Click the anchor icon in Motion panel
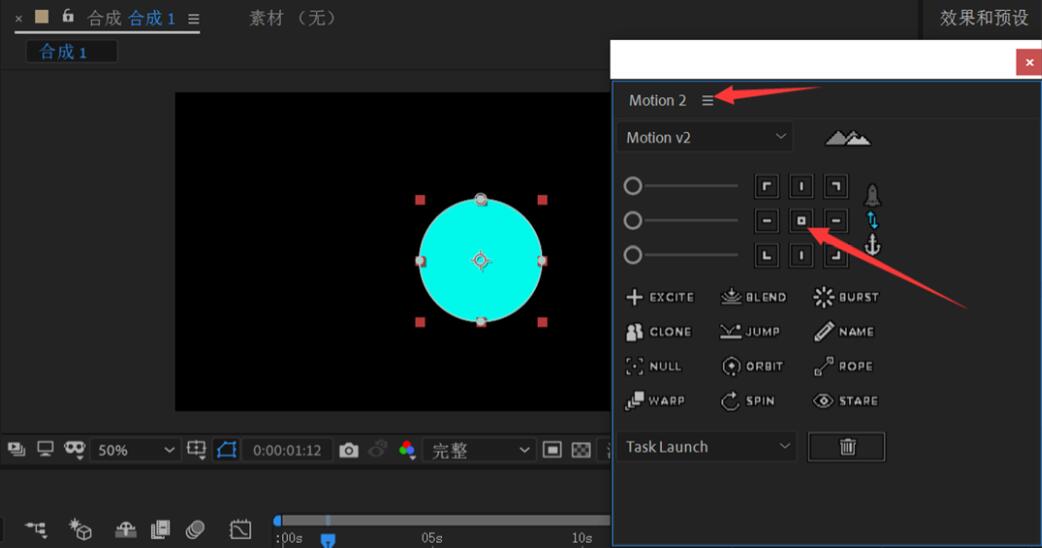This screenshot has height=548, width=1042. click(x=872, y=245)
